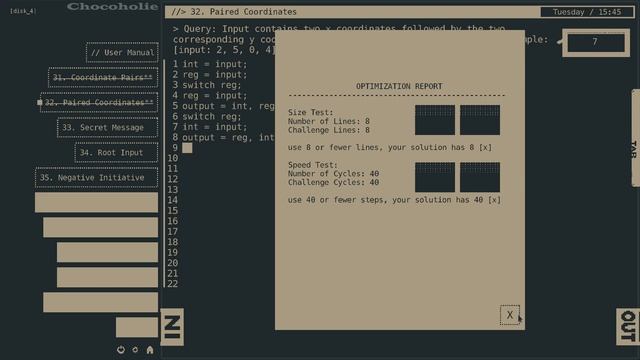Select level 31. Coordinate Pairs

pos(103,78)
